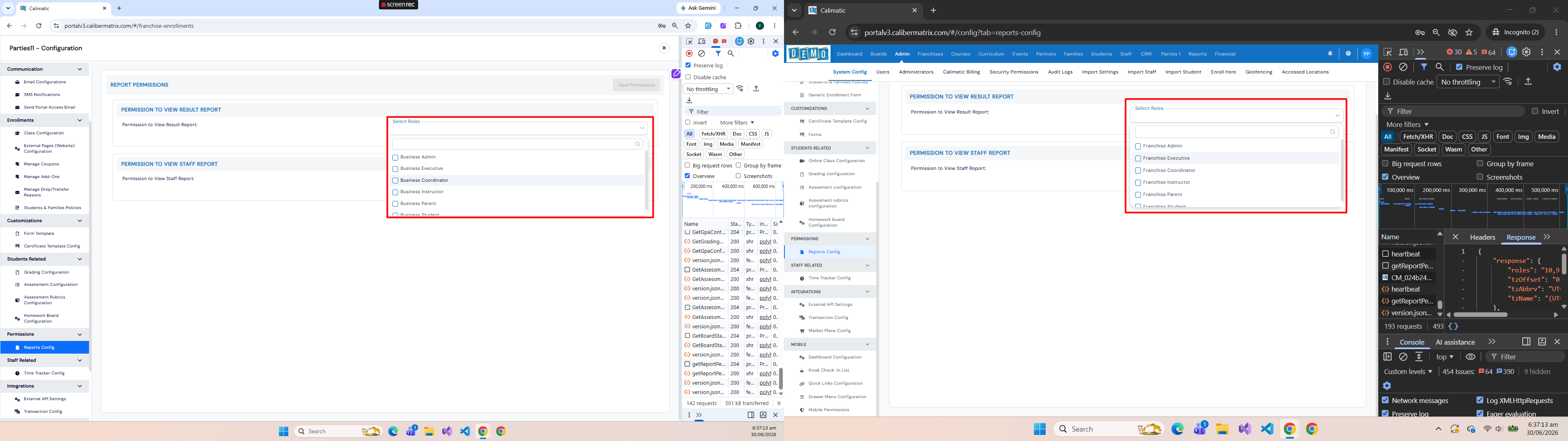Image resolution: width=1568 pixels, height=441 pixels.
Task: Toggle device toolbar in right DevTools
Action: (1404, 52)
